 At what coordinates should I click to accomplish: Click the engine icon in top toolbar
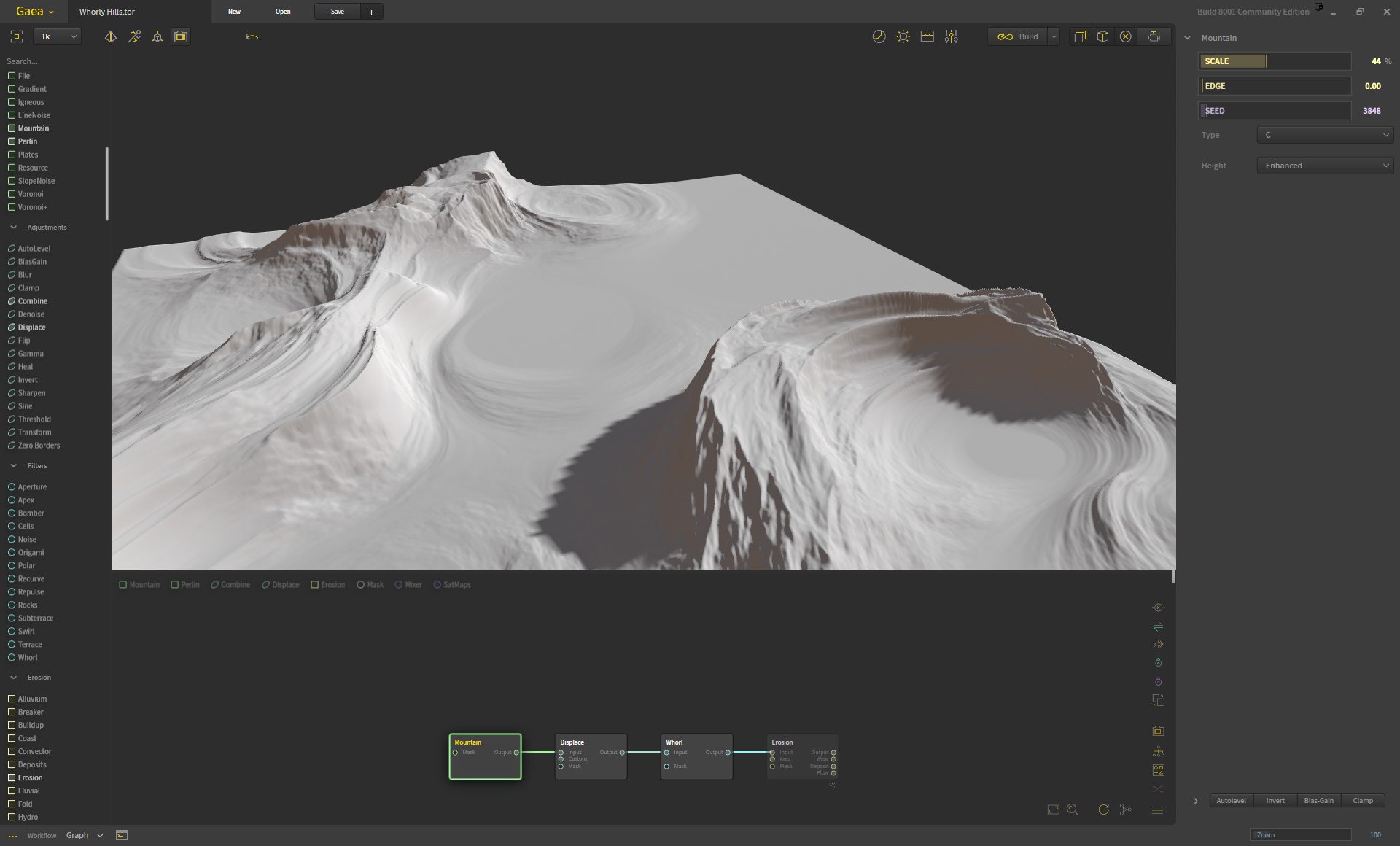(1154, 36)
